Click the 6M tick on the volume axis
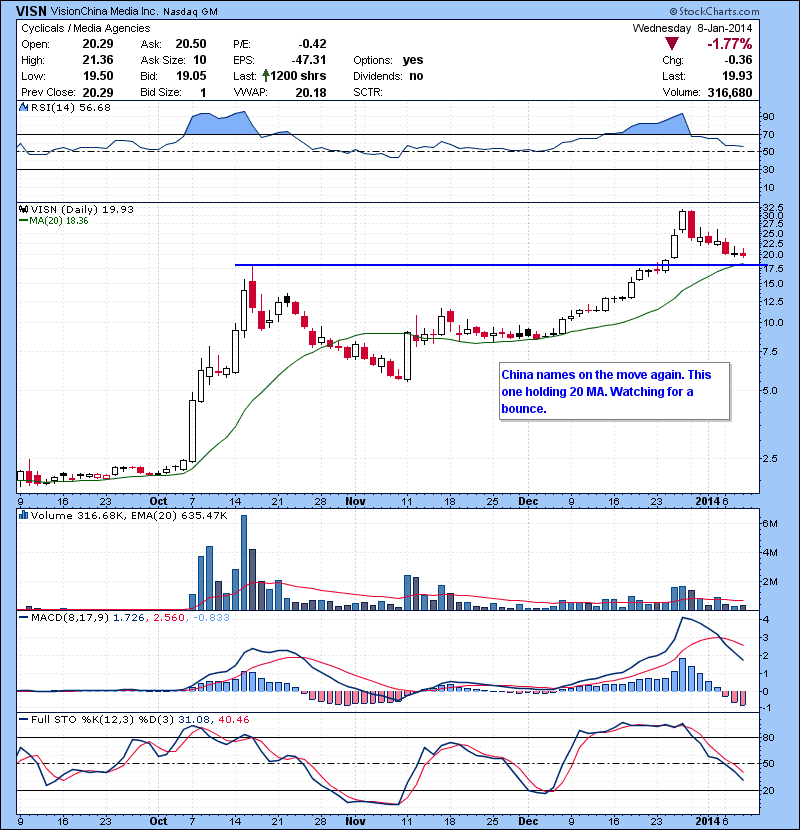Image resolution: width=800 pixels, height=830 pixels. pyautogui.click(x=770, y=524)
